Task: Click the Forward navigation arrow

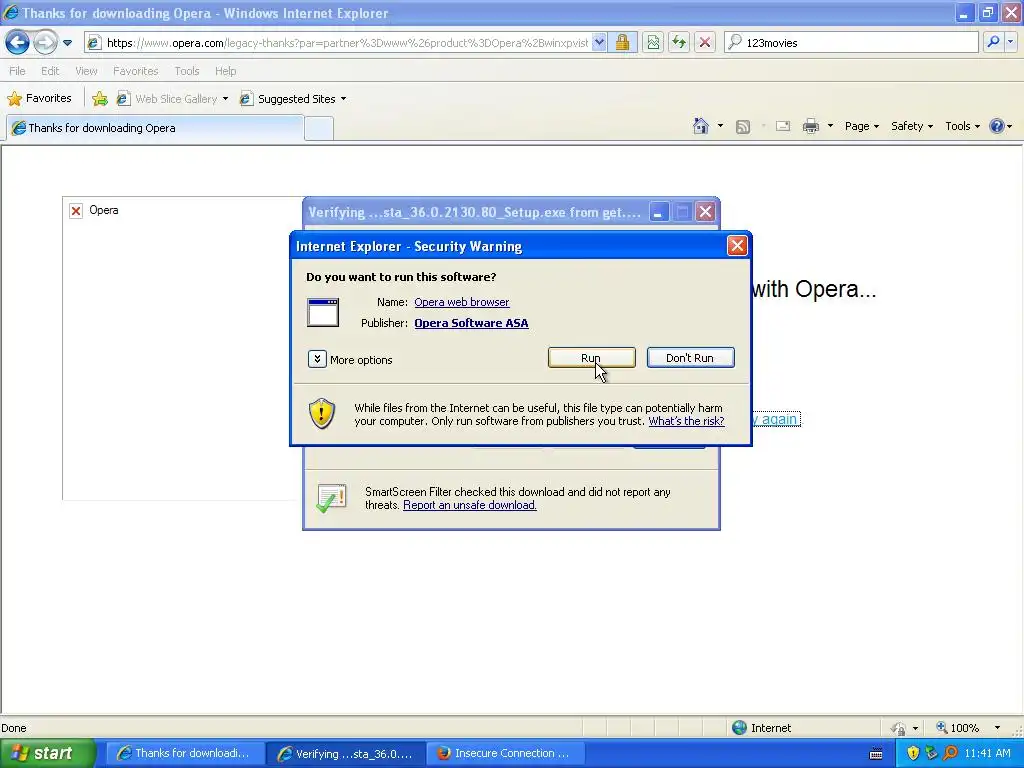Action: coord(45,43)
